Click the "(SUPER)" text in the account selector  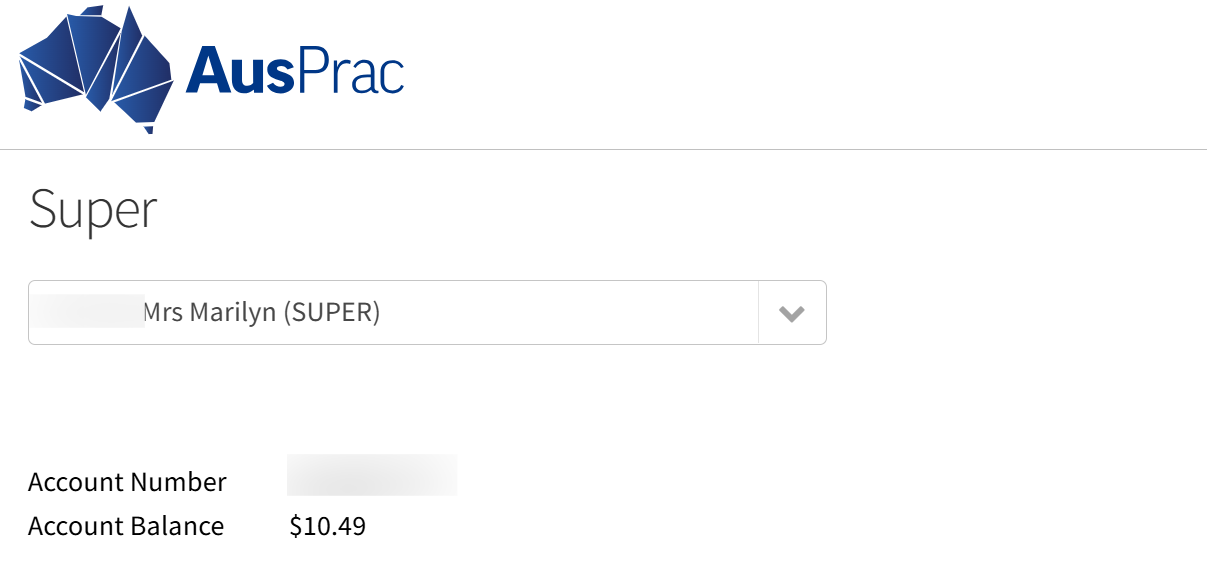pos(331,313)
